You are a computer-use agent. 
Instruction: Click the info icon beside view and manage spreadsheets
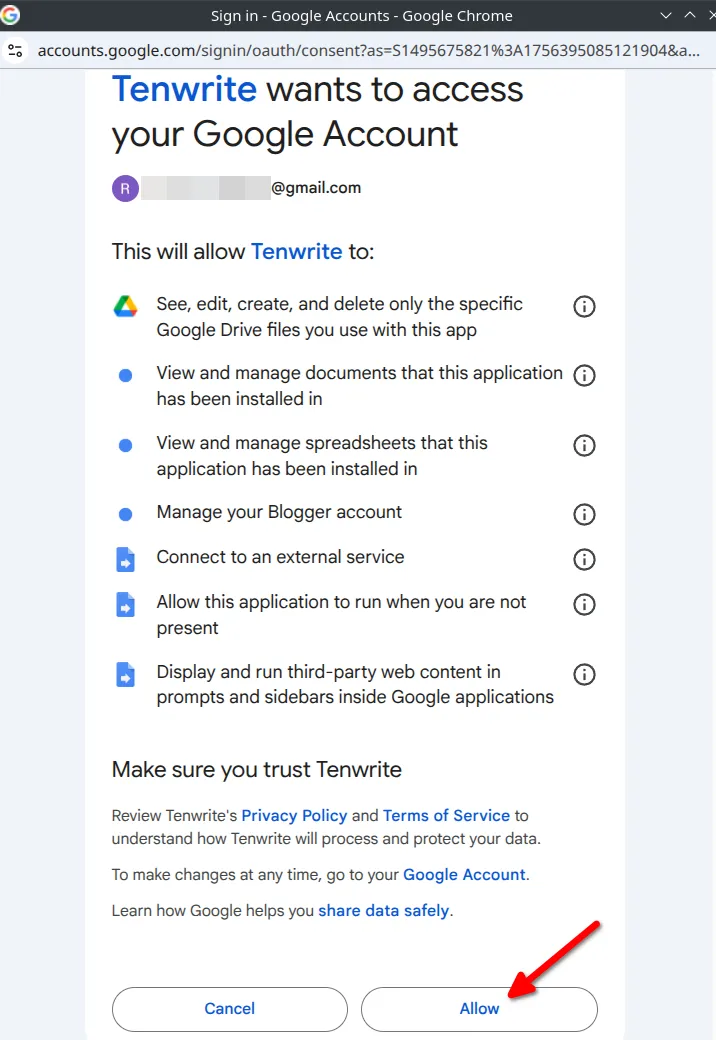point(584,446)
